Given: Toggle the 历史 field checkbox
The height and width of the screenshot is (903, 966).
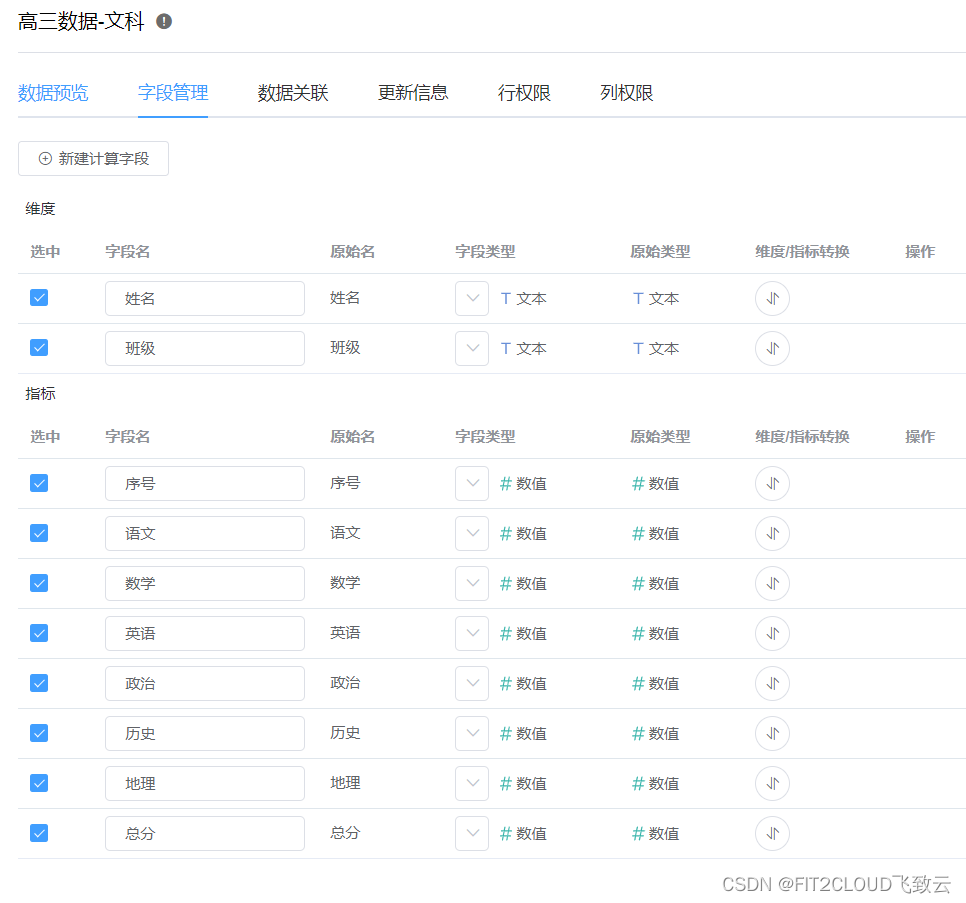Looking at the screenshot, I should tap(39, 733).
